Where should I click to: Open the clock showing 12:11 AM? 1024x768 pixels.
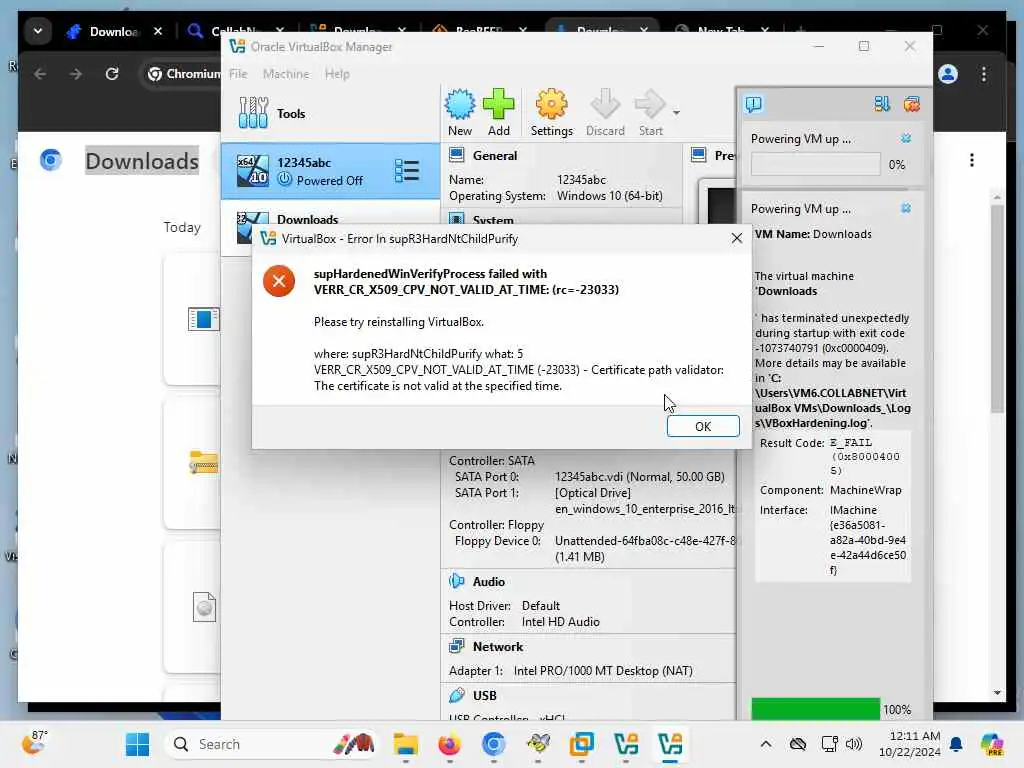[909, 744]
